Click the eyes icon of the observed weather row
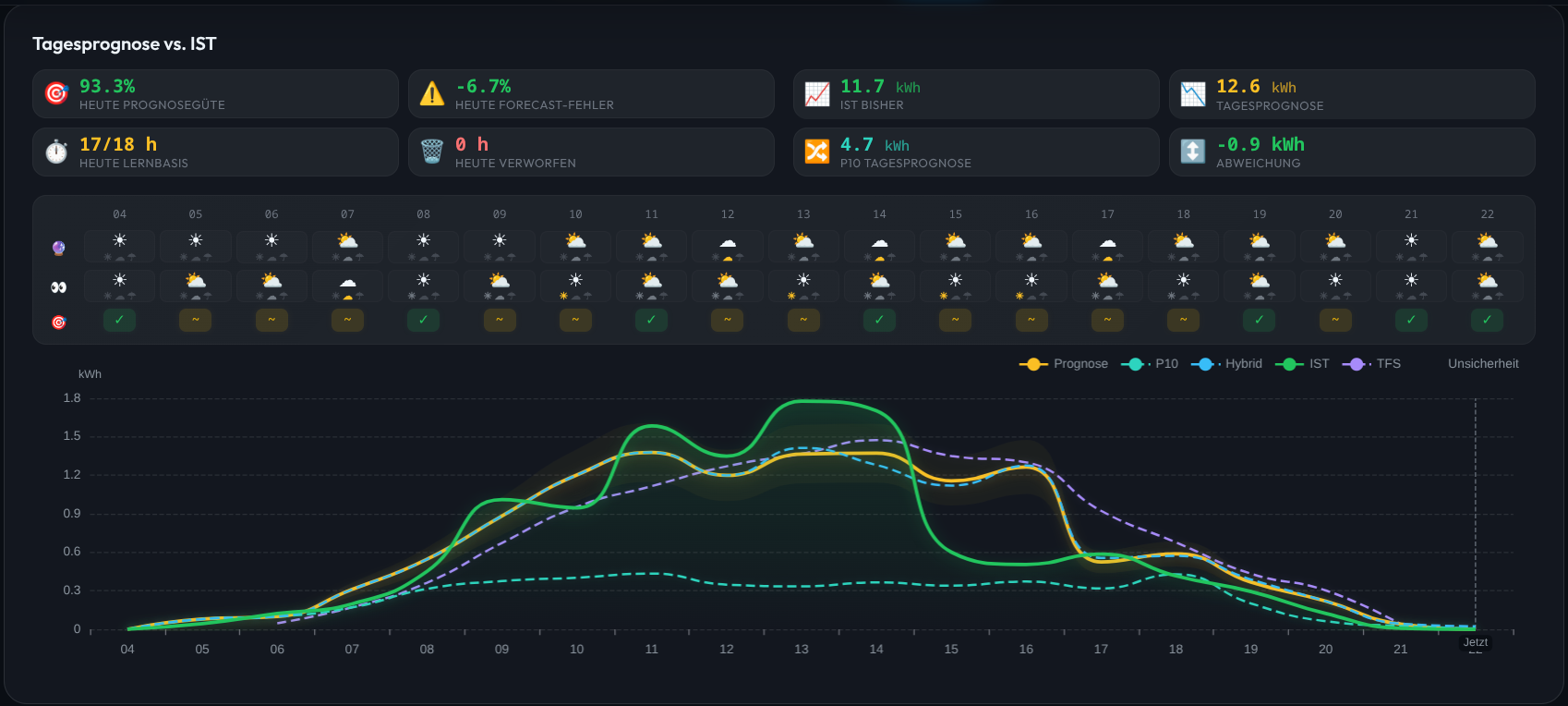 [x=58, y=287]
